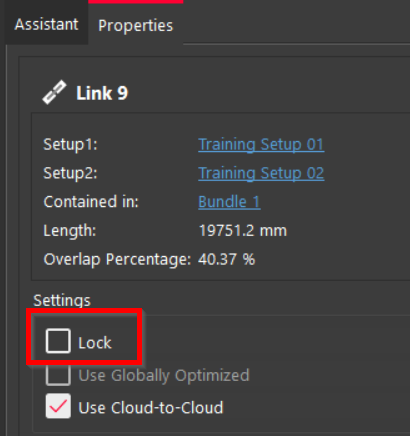Click the Link 9 title text

(102, 93)
